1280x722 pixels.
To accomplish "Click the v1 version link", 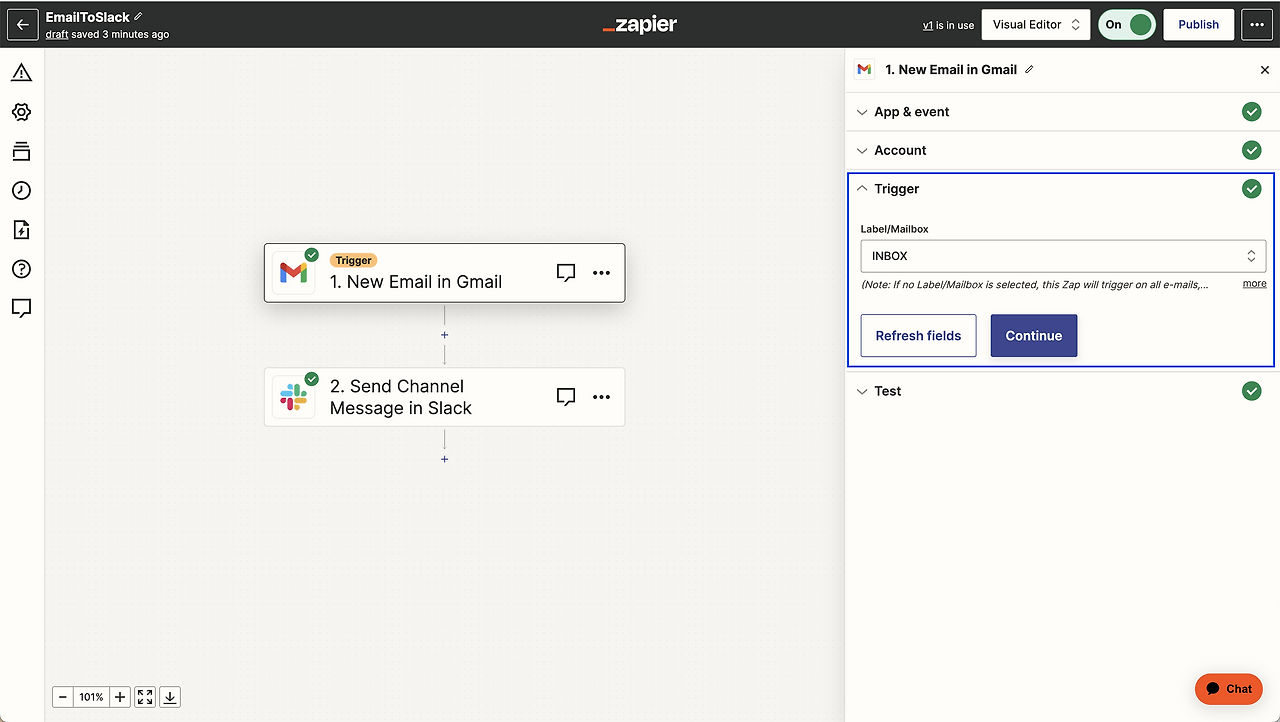I will tap(927, 25).
